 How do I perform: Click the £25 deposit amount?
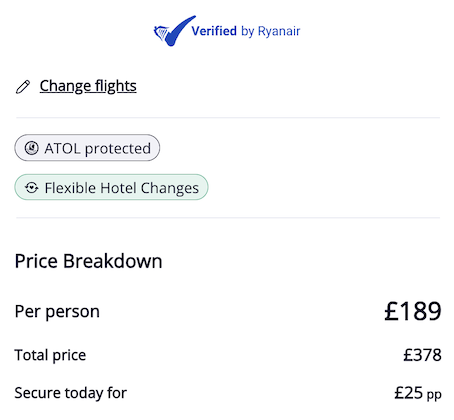pyautogui.click(x=409, y=393)
